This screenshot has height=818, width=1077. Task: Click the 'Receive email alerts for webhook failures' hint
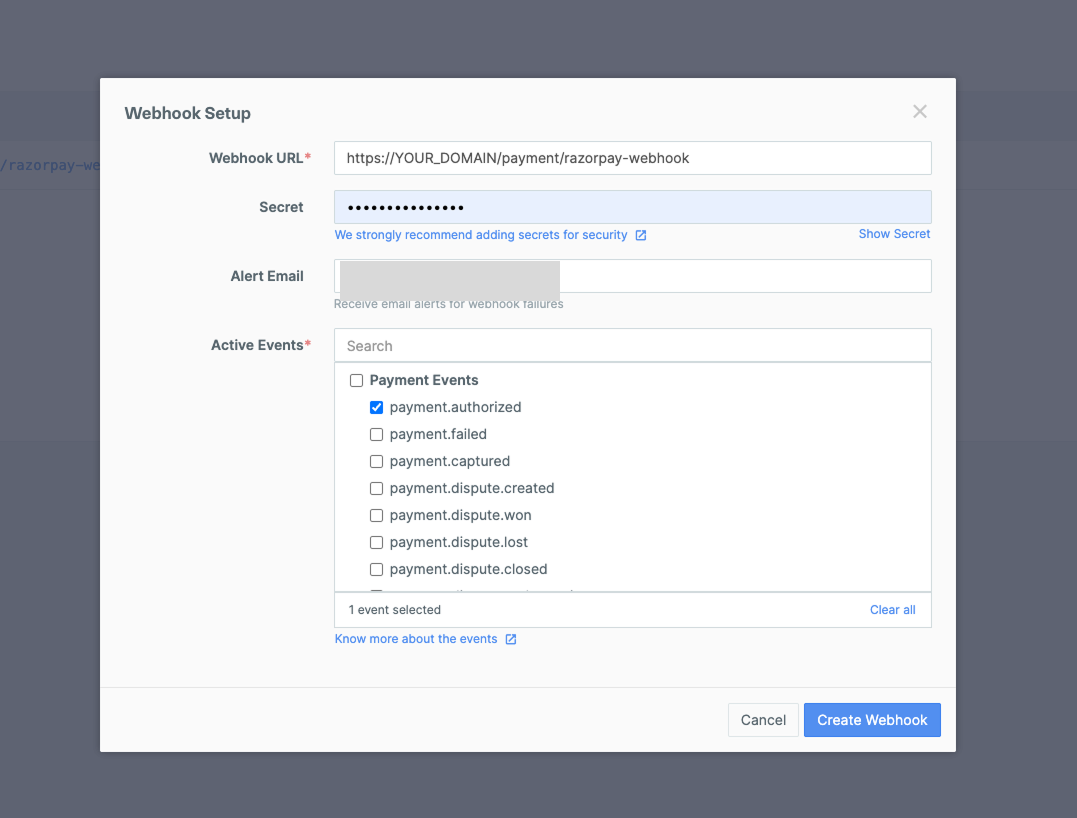point(449,304)
